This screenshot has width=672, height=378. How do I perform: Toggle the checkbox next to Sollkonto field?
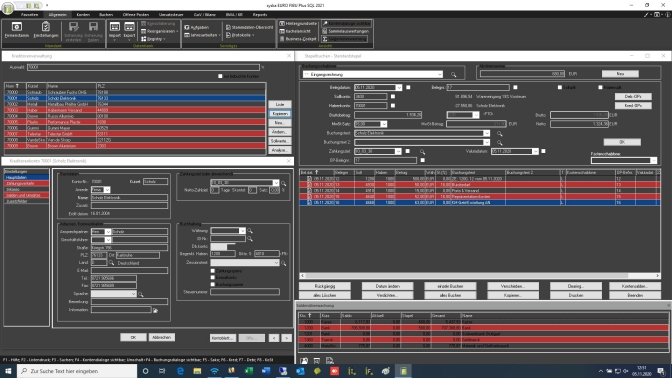pyautogui.click(x=393, y=97)
